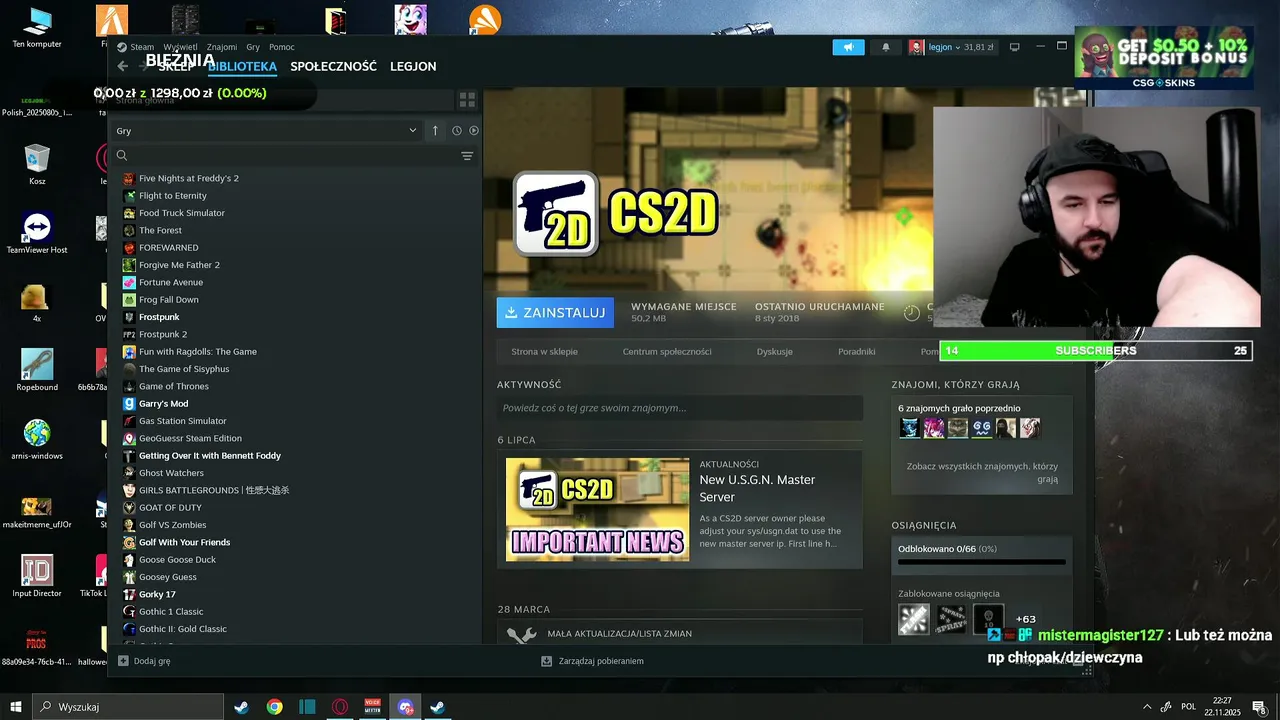The image size is (1280, 720).
Task: Open Opera from the Windows taskbar
Action: (x=340, y=707)
